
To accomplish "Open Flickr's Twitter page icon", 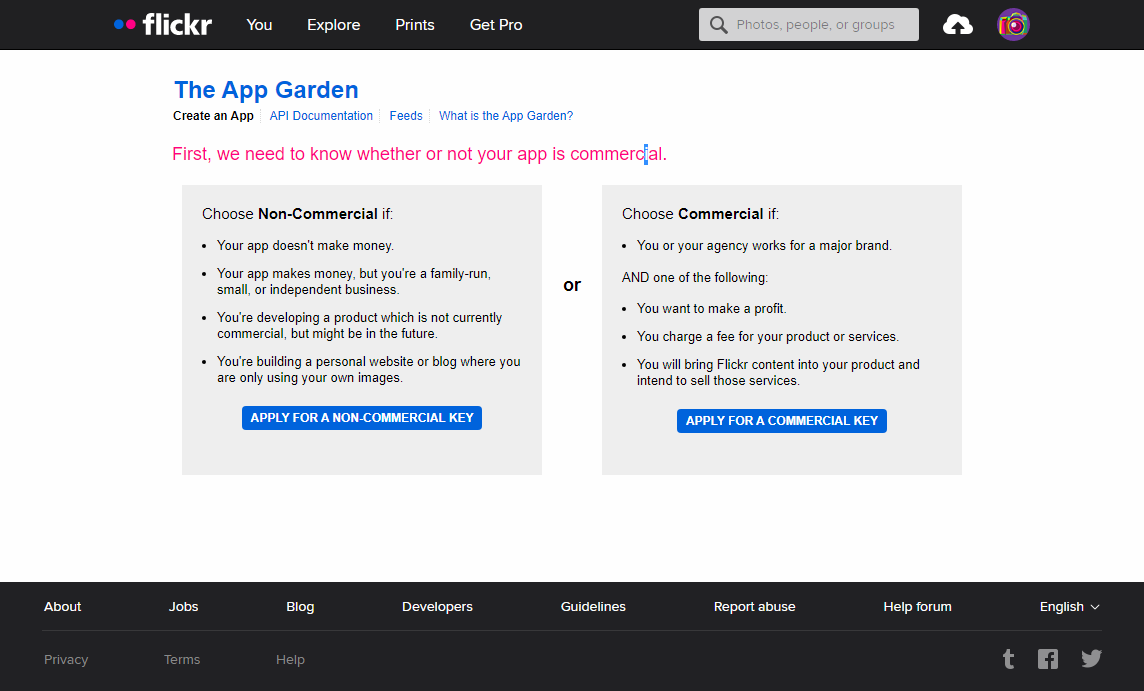I will point(1091,659).
